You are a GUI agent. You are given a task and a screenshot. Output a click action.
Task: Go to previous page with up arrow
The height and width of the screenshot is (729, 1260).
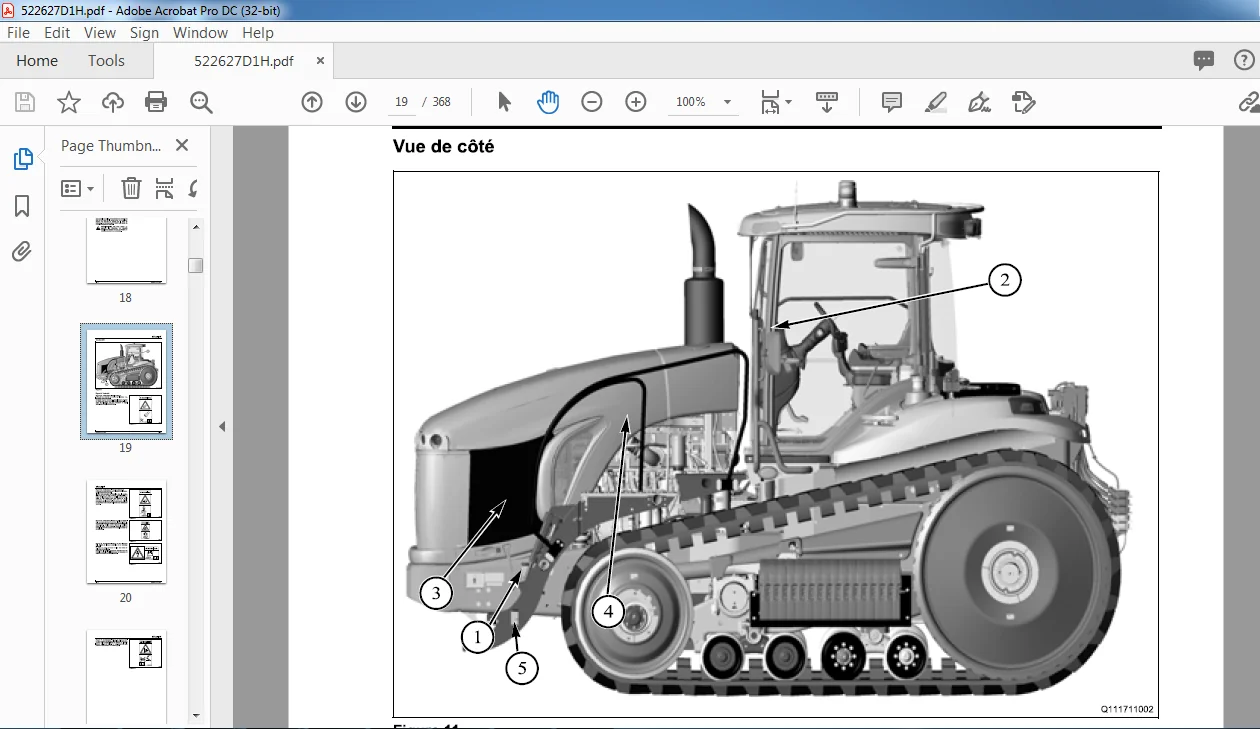pos(312,102)
